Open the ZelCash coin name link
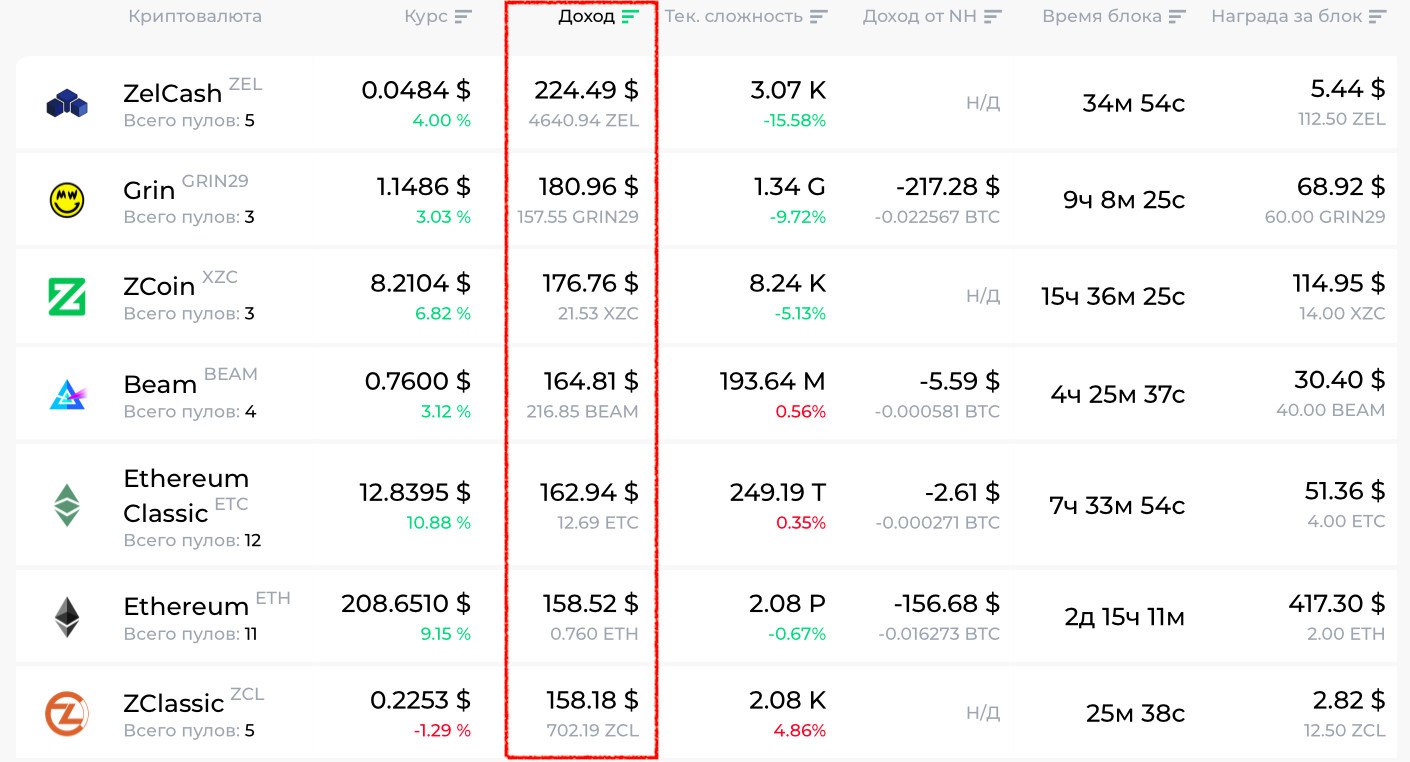 point(172,94)
